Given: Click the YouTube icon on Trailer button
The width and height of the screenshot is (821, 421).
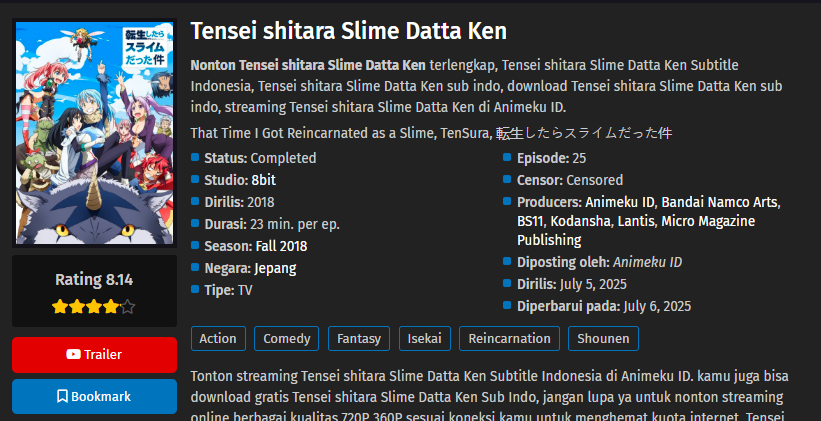Looking at the screenshot, I should click(x=73, y=354).
